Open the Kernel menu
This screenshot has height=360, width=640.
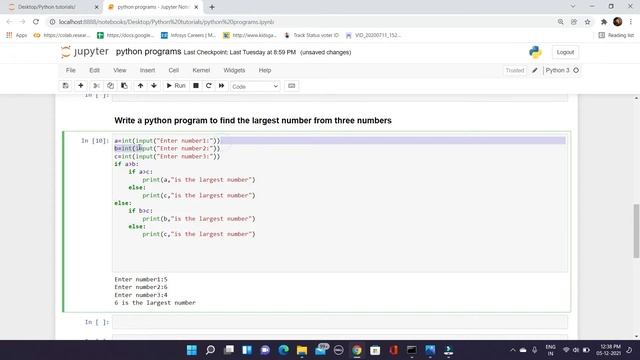point(201,70)
